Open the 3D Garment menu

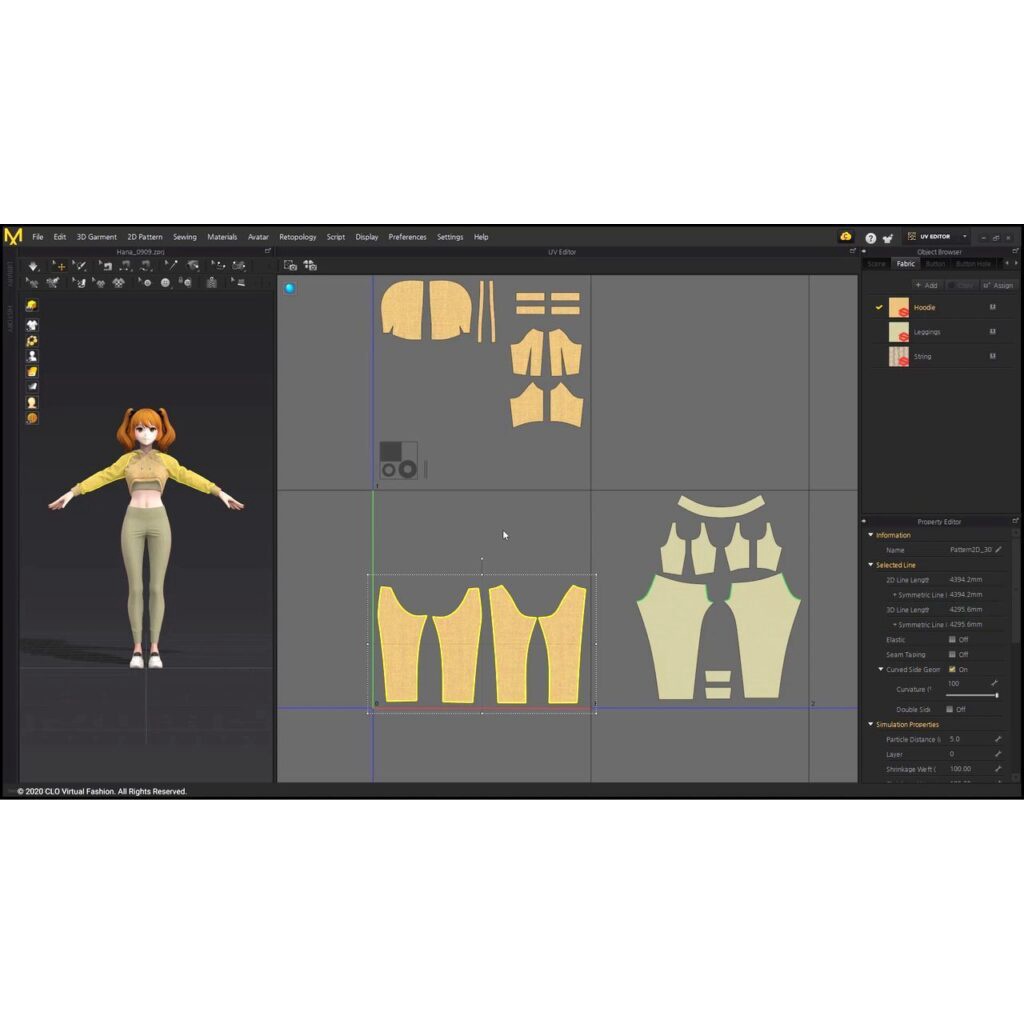[97, 237]
